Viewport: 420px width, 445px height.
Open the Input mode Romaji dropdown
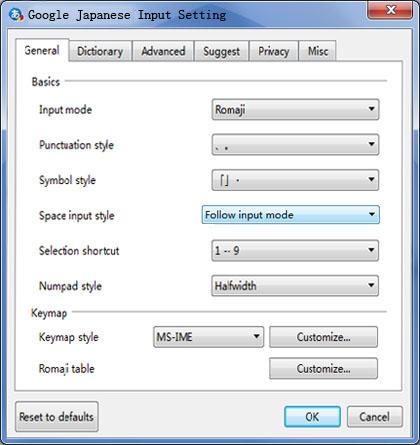pyautogui.click(x=295, y=109)
